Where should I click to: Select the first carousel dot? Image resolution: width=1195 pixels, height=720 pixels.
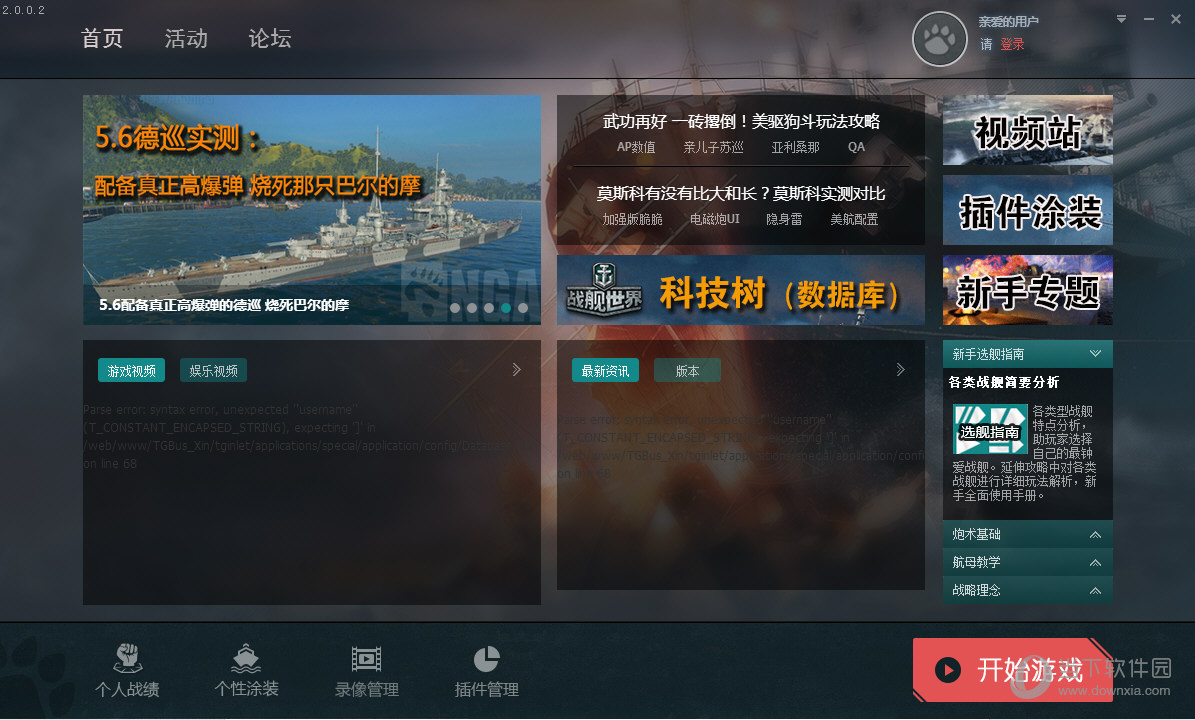tap(455, 308)
